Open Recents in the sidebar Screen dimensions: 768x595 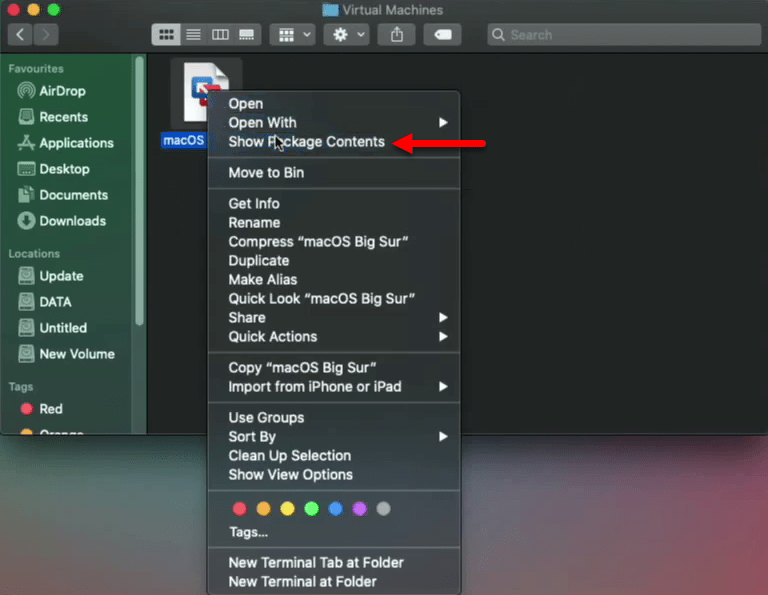click(x=53, y=117)
